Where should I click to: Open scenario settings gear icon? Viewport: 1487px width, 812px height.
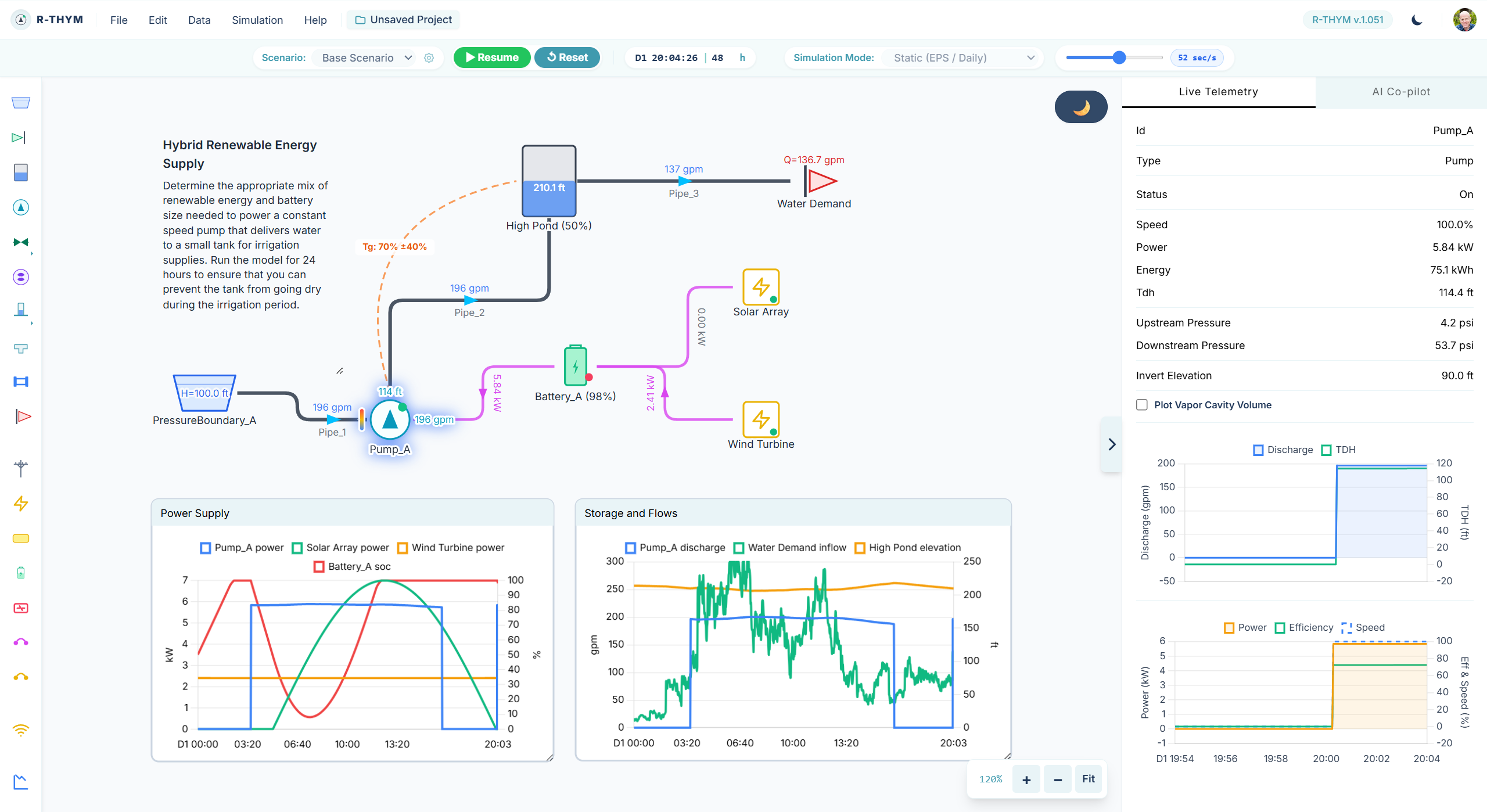pyautogui.click(x=429, y=58)
